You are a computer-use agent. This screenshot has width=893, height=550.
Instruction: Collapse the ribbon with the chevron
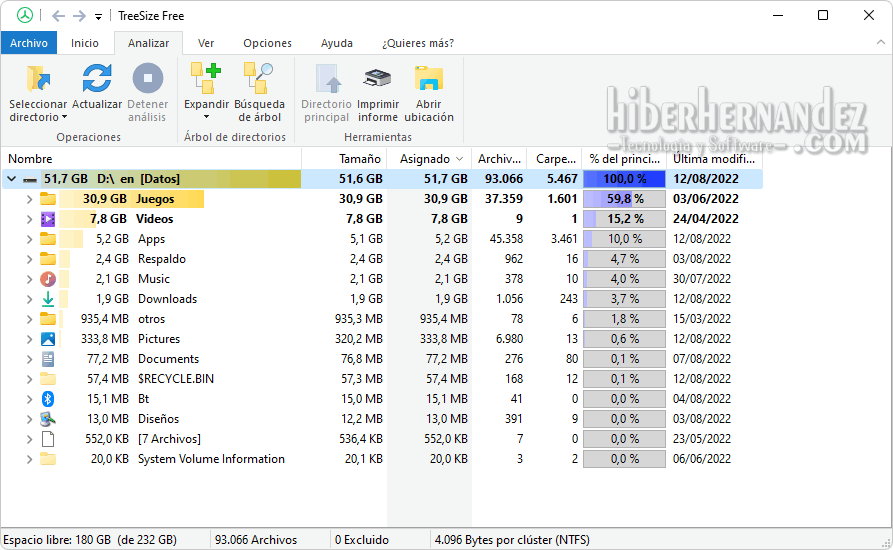pos(880,42)
